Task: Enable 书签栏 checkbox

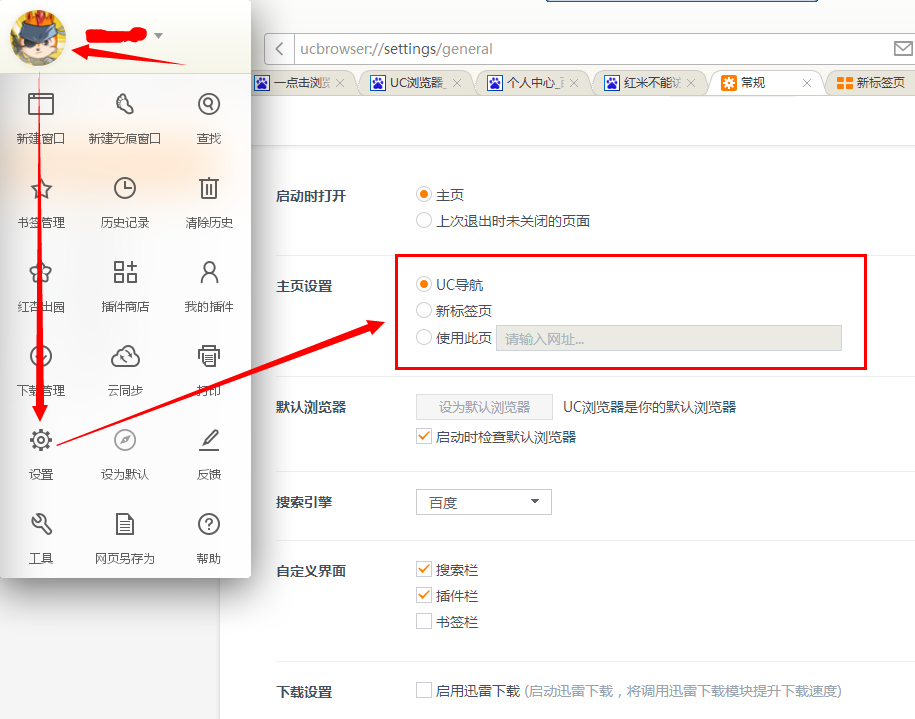Action: [424, 621]
